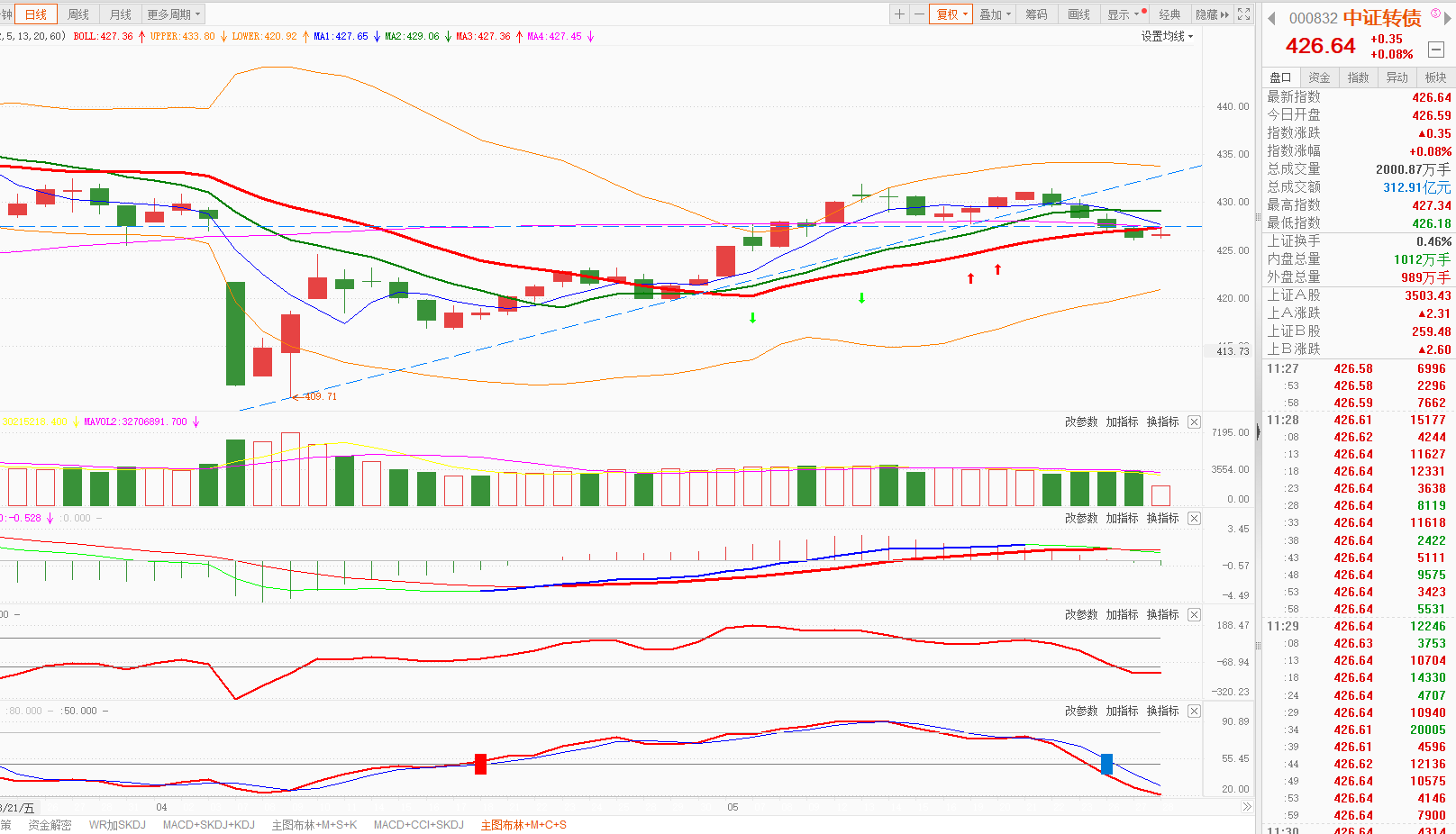Click the blue marker bar in SKDJ panel
The width and height of the screenshot is (1456, 834).
[1106, 764]
